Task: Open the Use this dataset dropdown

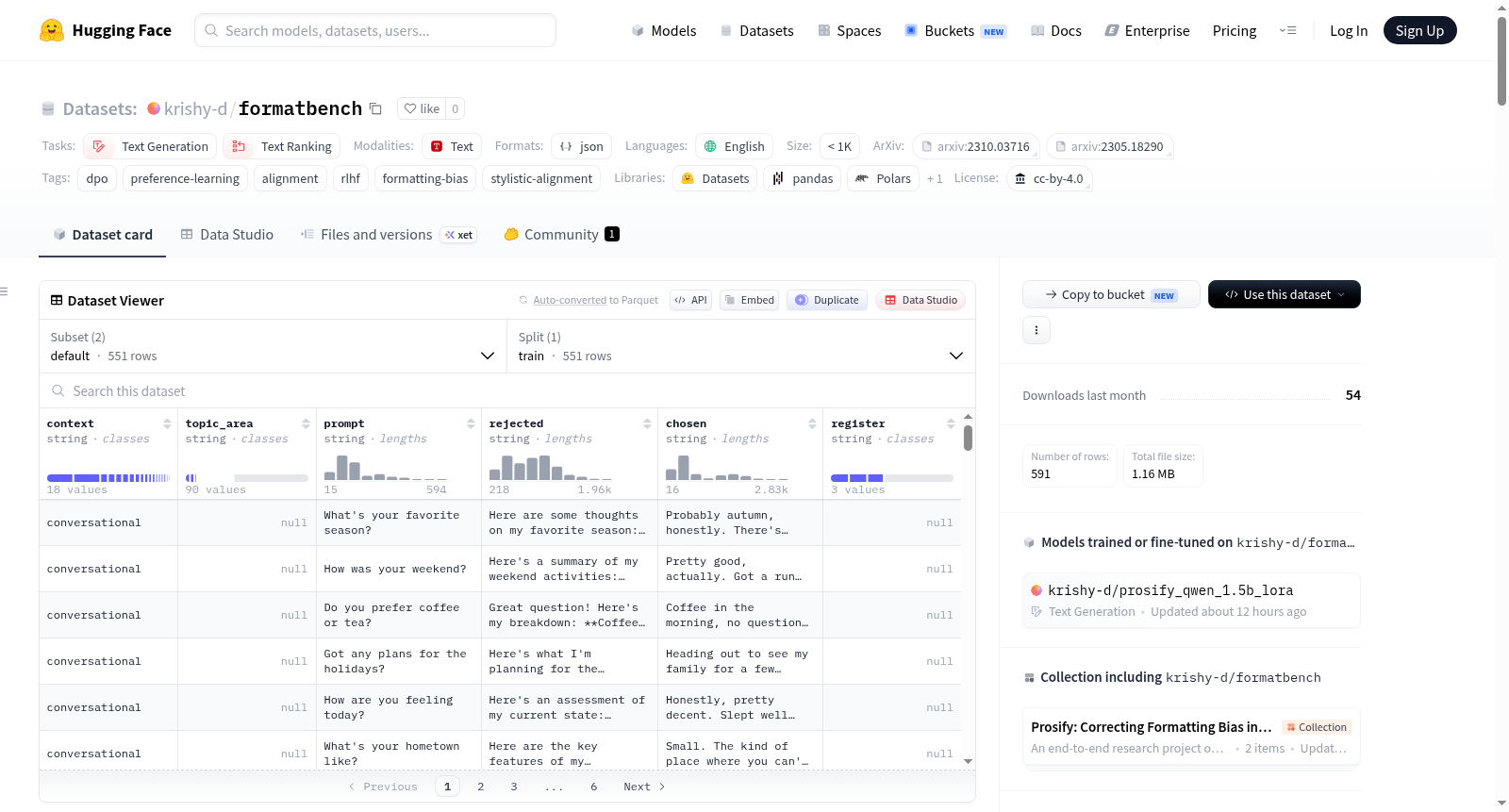Action: tap(1284, 294)
